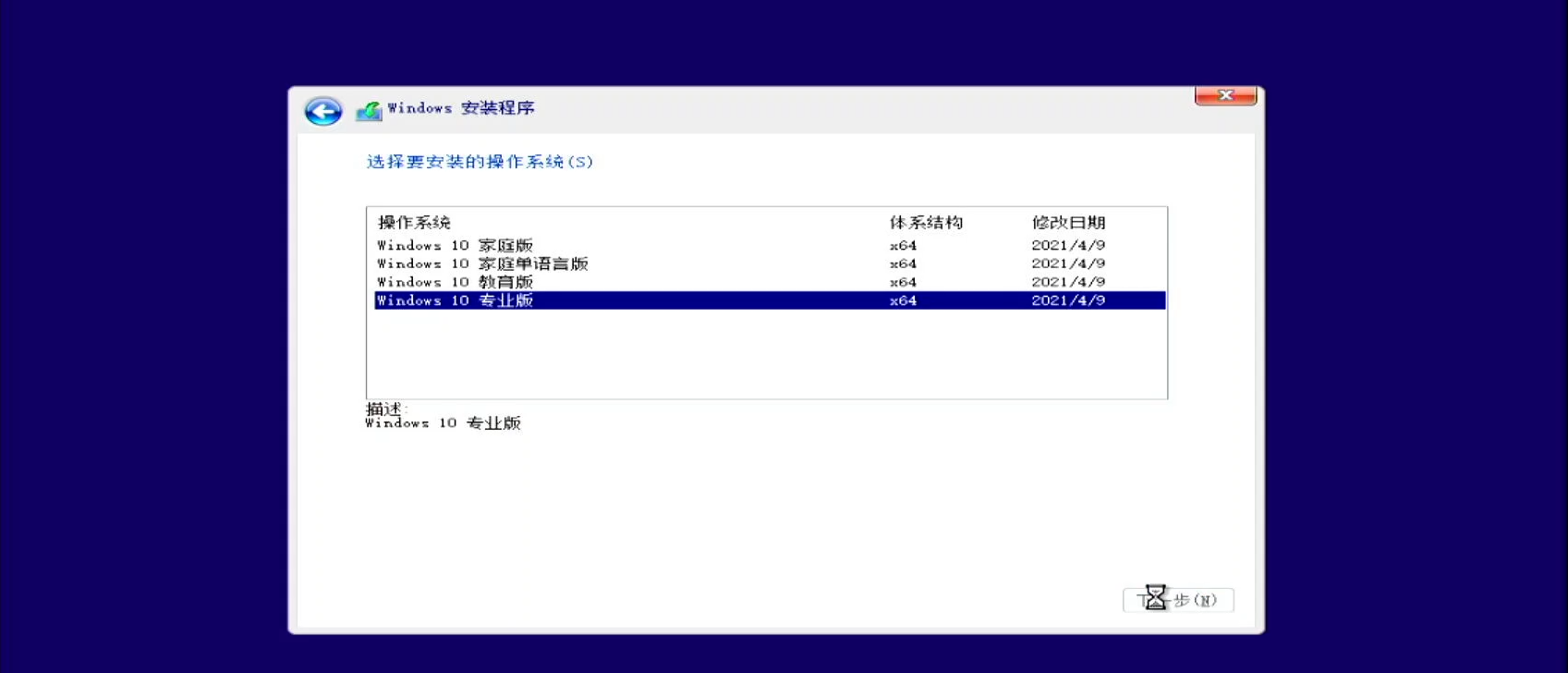Select Windows 10 家庭版 row
1568x673 pixels.
click(770, 245)
